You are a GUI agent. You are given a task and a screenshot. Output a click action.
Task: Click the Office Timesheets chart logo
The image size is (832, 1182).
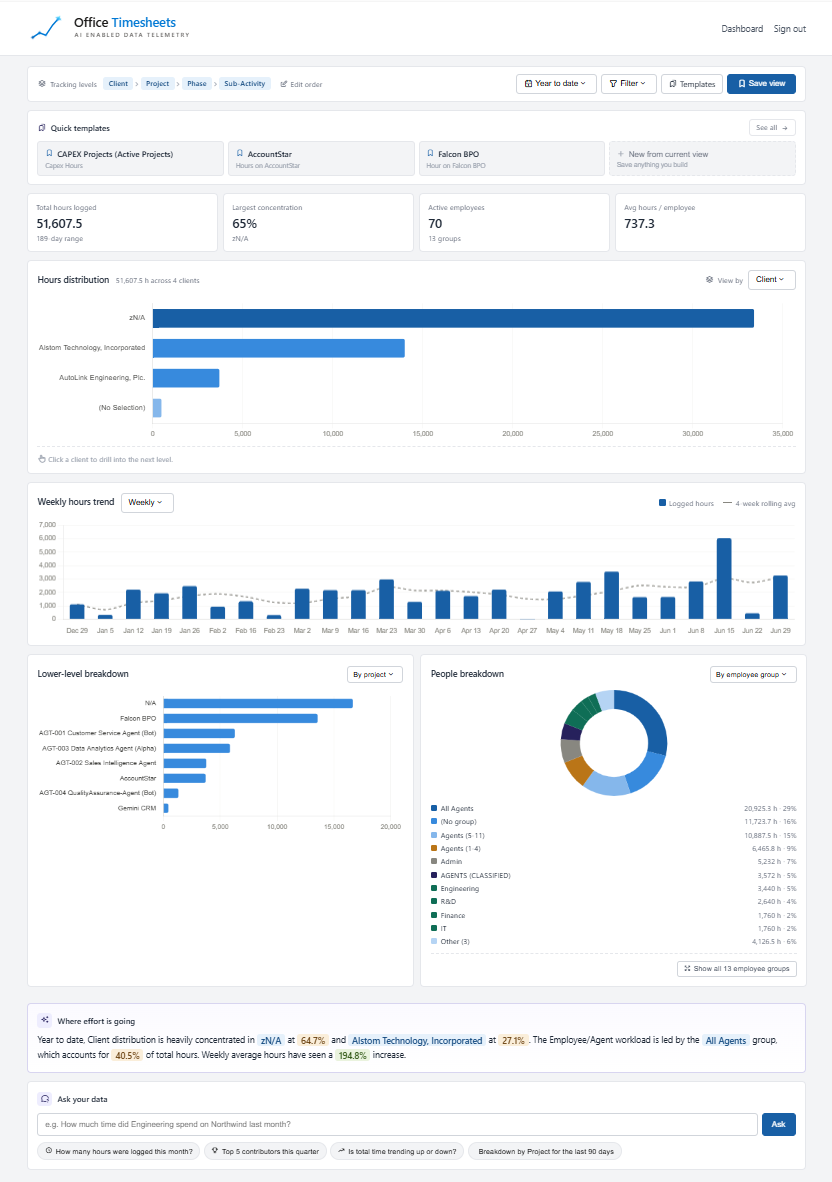[x=45, y=28]
